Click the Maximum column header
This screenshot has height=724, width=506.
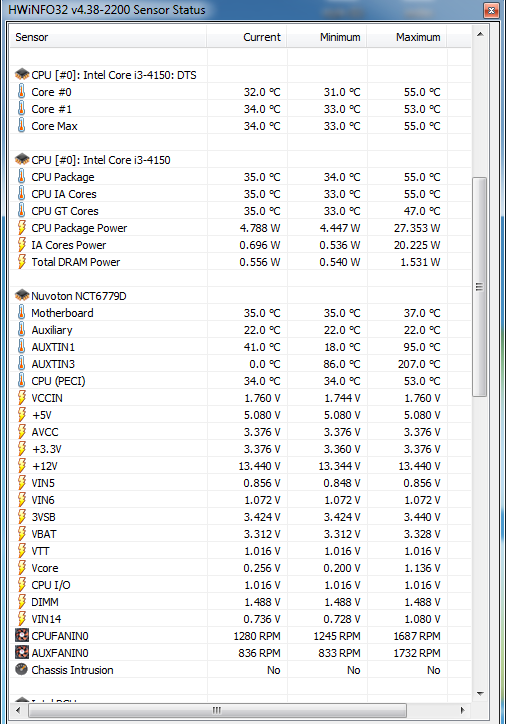(x=406, y=37)
